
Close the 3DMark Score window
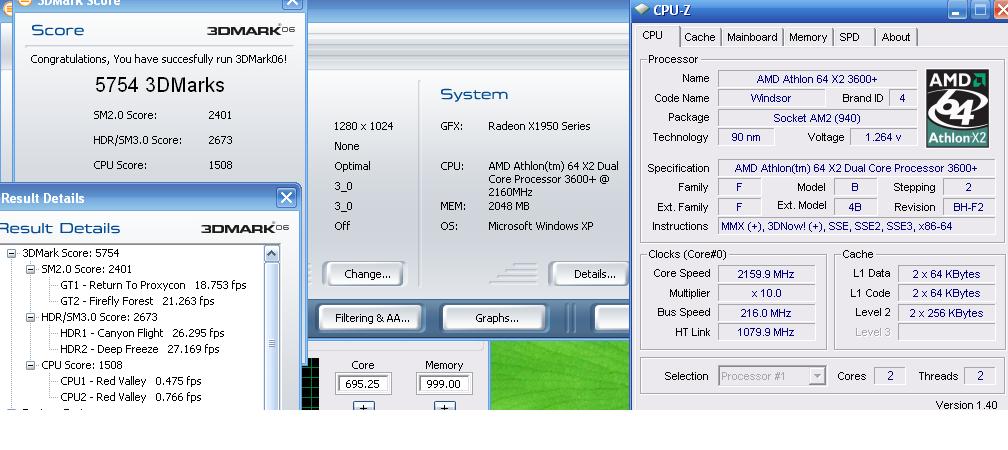pyautogui.click(x=292, y=3)
